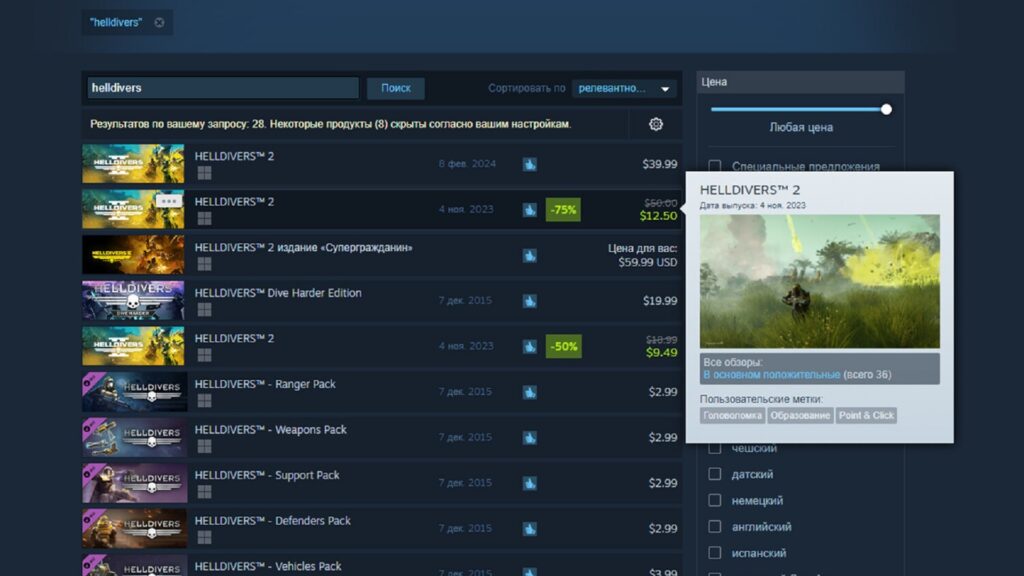1024x576 pixels.
Task: Check the немецкий language checkbox
Action: (x=715, y=500)
